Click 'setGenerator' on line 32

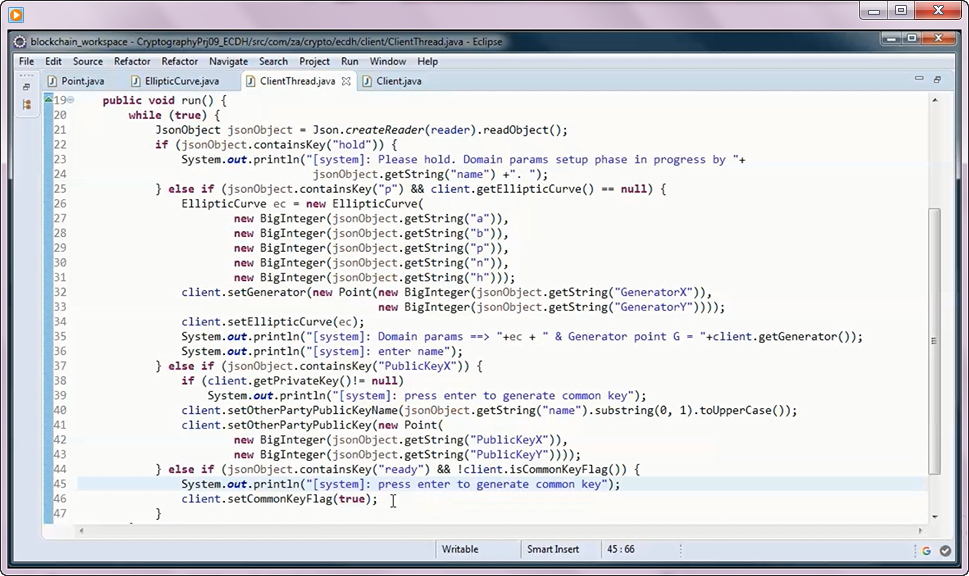tap(266, 292)
